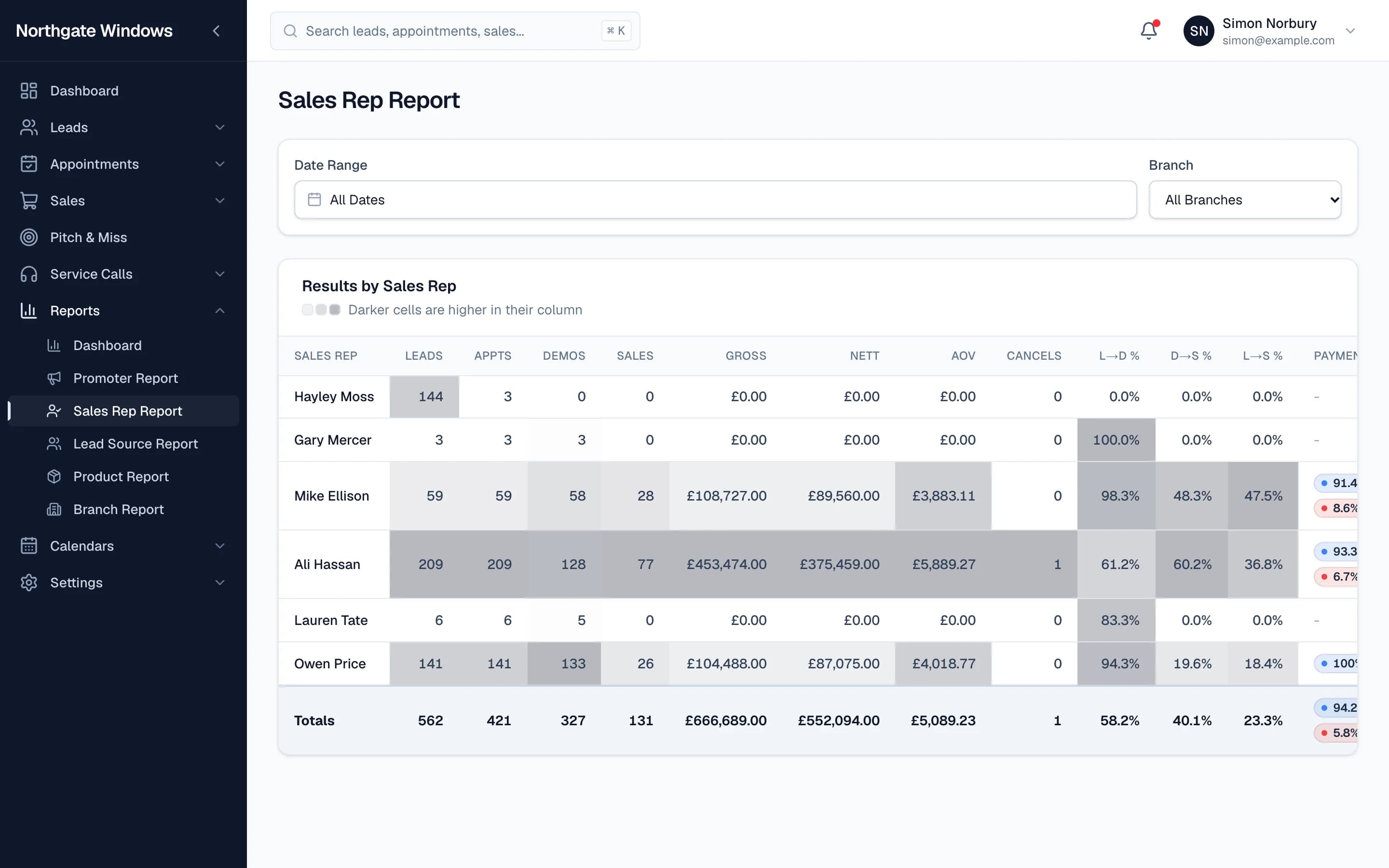
Task: Open the Promoter Report page
Action: click(123, 379)
